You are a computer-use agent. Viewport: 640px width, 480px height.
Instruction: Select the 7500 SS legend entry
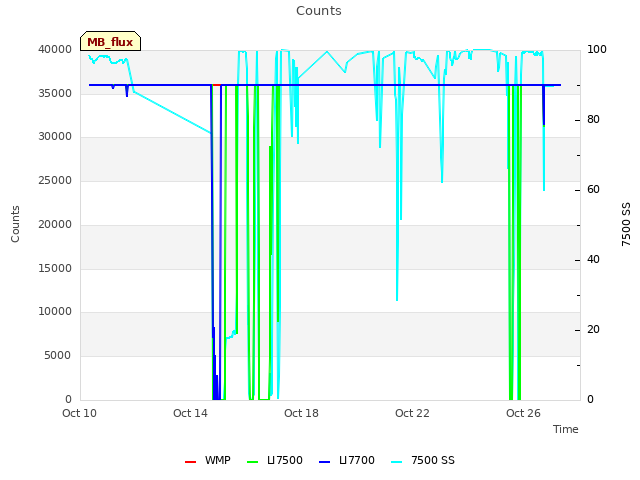pyautogui.click(x=423, y=460)
